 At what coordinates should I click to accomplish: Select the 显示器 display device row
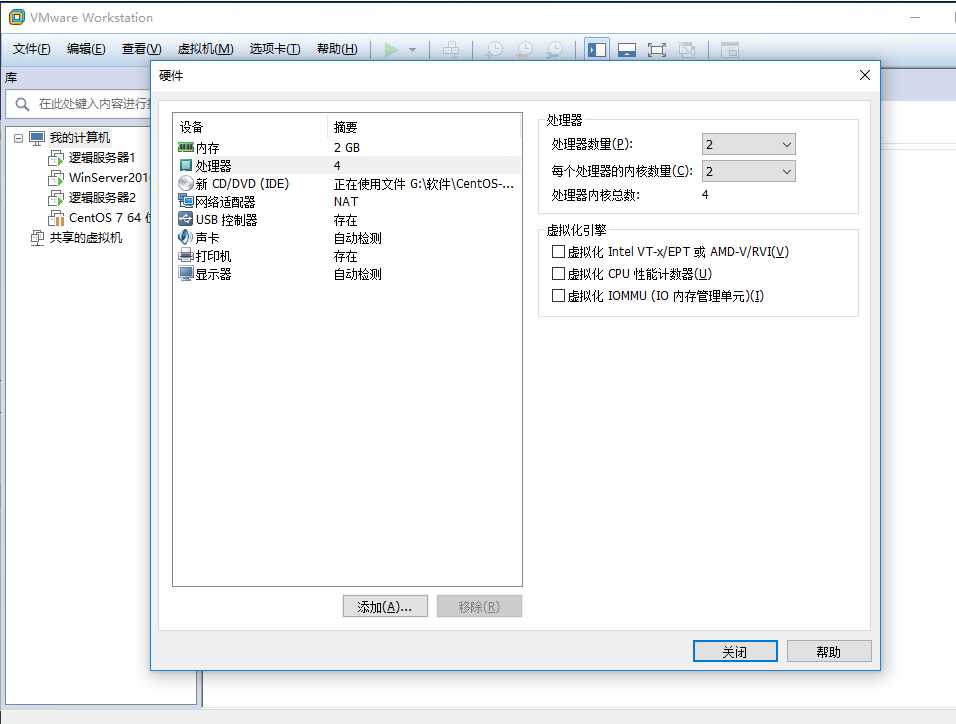[x=348, y=274]
